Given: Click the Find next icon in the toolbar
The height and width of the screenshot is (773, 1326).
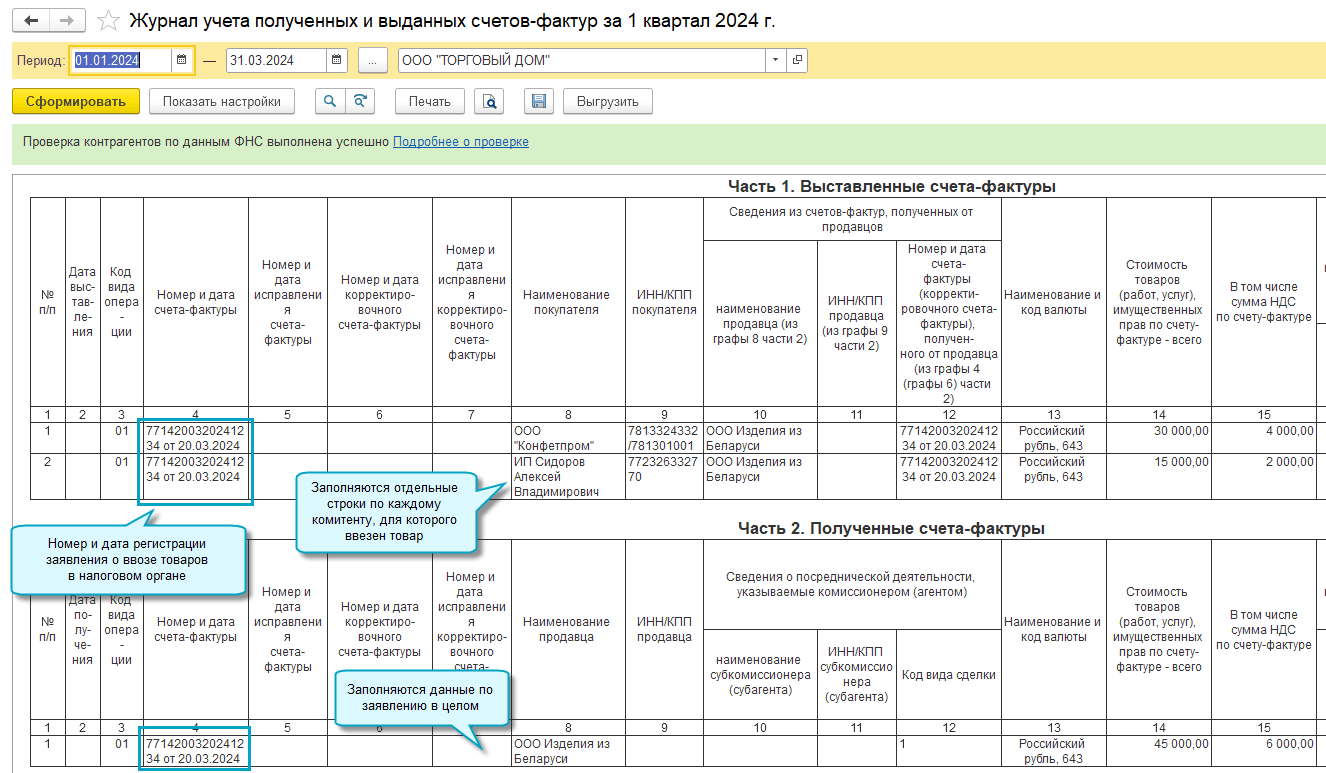Looking at the screenshot, I should tap(359, 101).
